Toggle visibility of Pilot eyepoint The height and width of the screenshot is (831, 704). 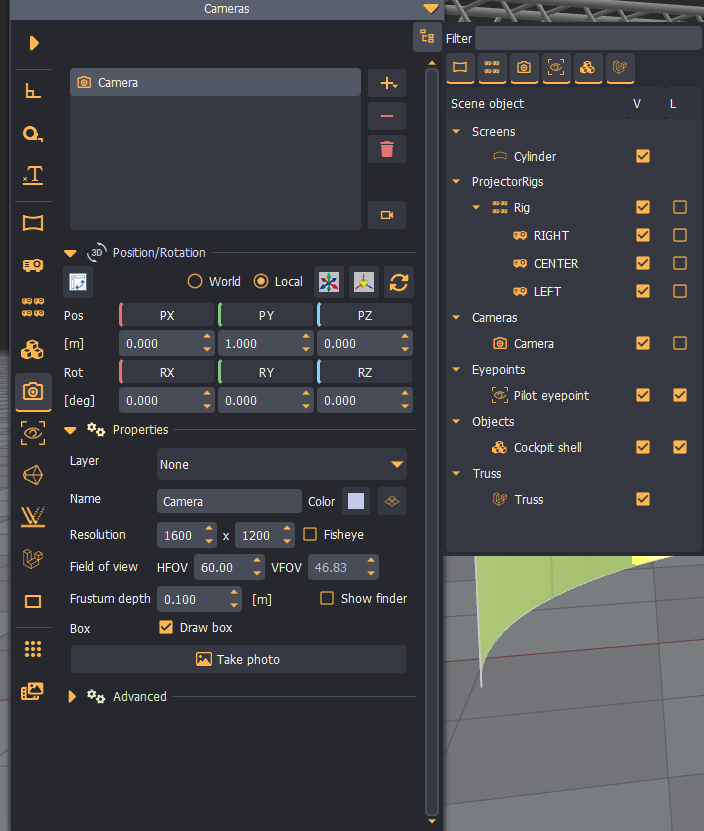(x=643, y=395)
